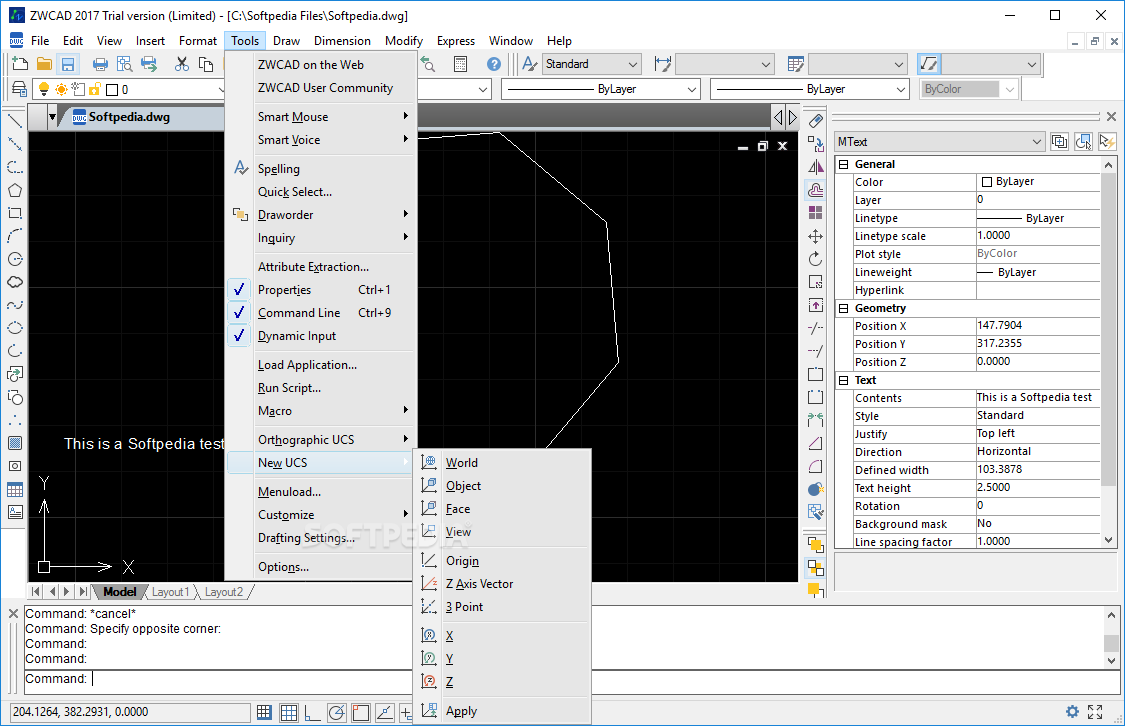Select the Rotate modify tool
Image resolution: width=1125 pixels, height=726 pixels.
816,259
